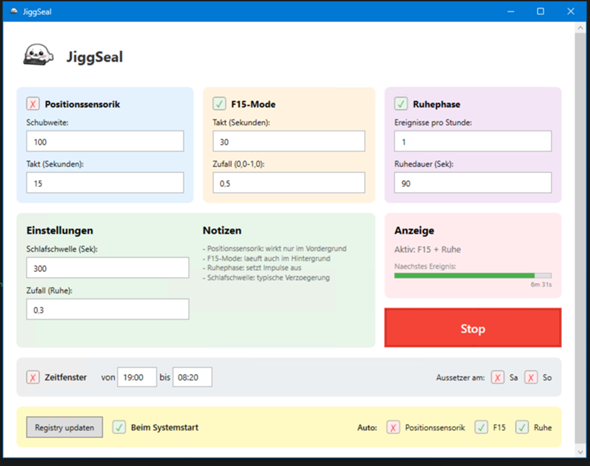Toggle the Sa skip-day checkbox
The width and height of the screenshot is (590, 466).
[497, 377]
